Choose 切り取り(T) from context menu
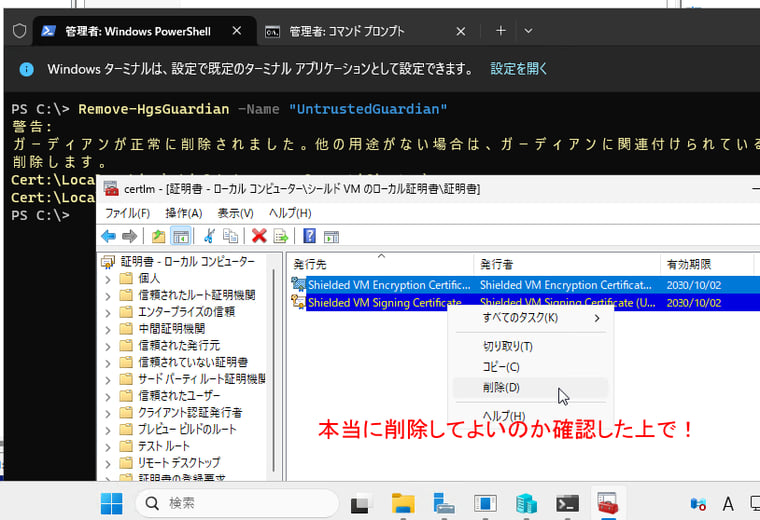Screen dimensions: 760x520 click(x=530, y=347)
